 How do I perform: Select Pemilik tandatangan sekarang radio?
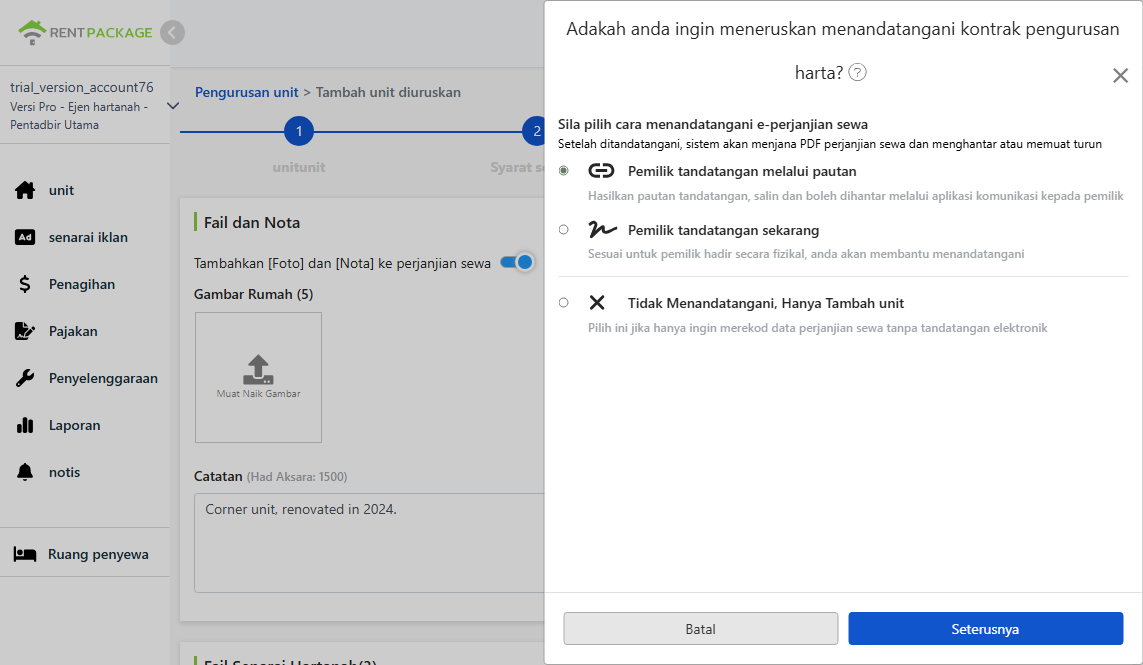click(563, 230)
